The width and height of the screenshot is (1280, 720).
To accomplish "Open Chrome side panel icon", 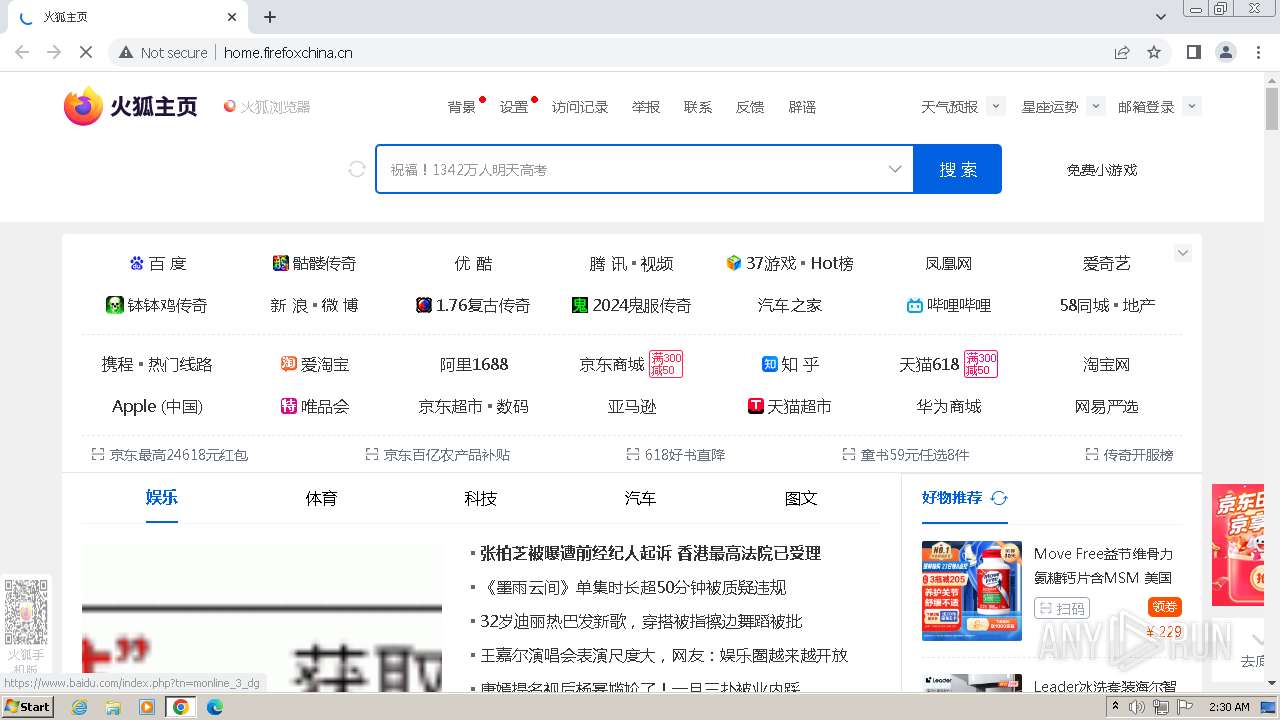I will [1193, 53].
